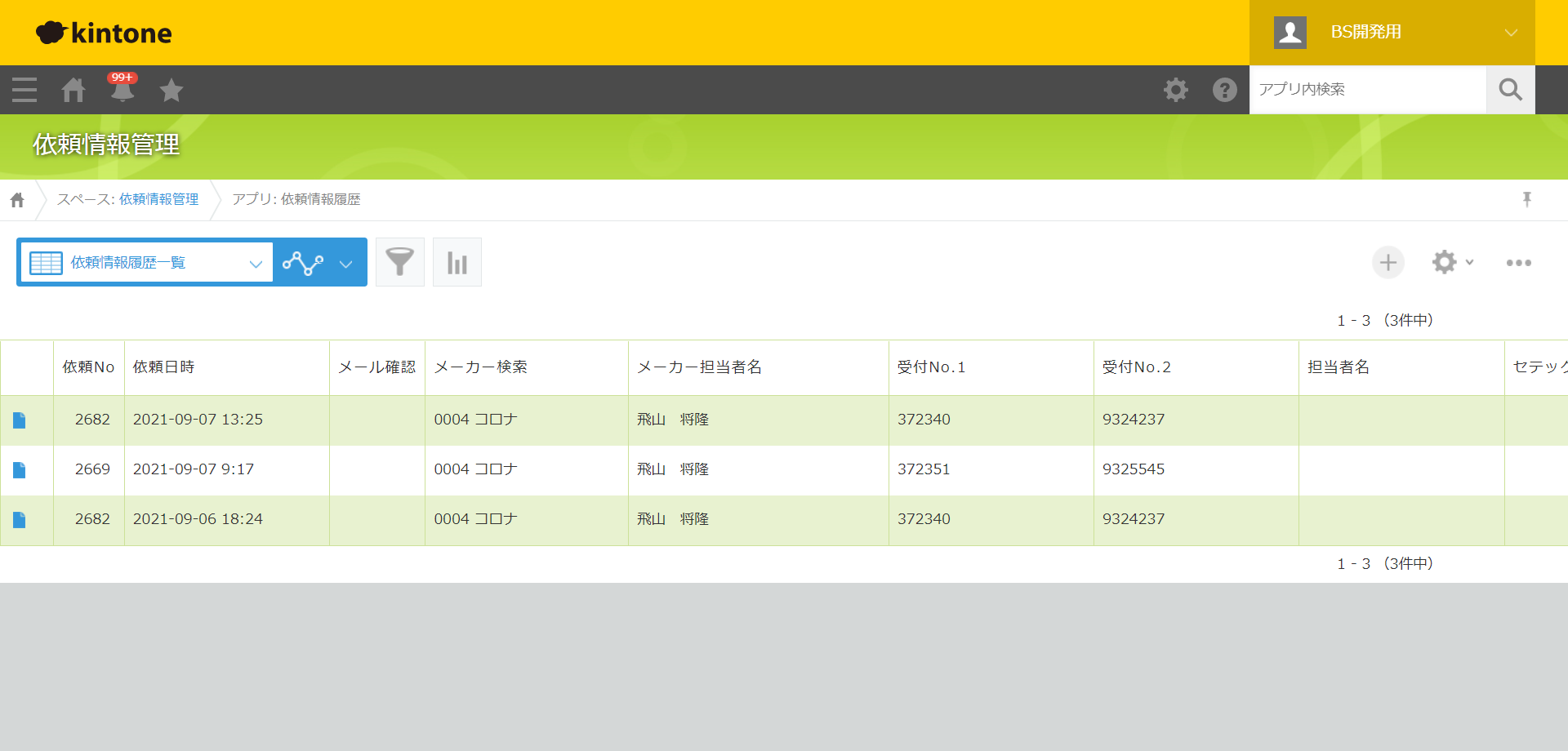Open the BS開発用 user account menu
The image size is (1568, 751).
coord(1392,33)
